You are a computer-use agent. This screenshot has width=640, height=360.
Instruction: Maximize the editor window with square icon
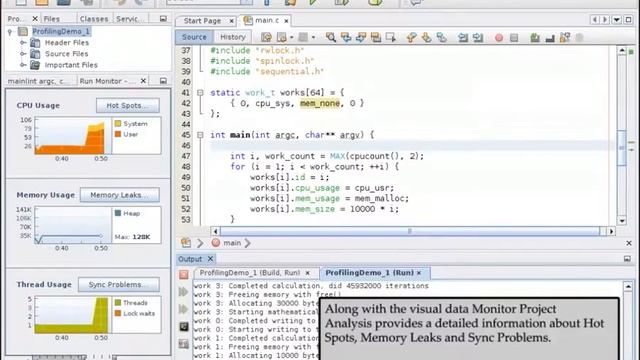coord(629,20)
